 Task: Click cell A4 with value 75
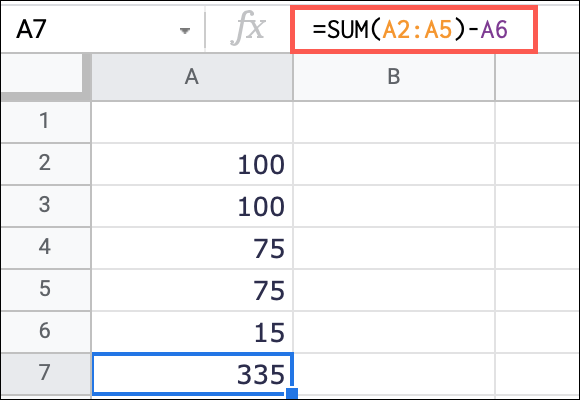pos(192,247)
